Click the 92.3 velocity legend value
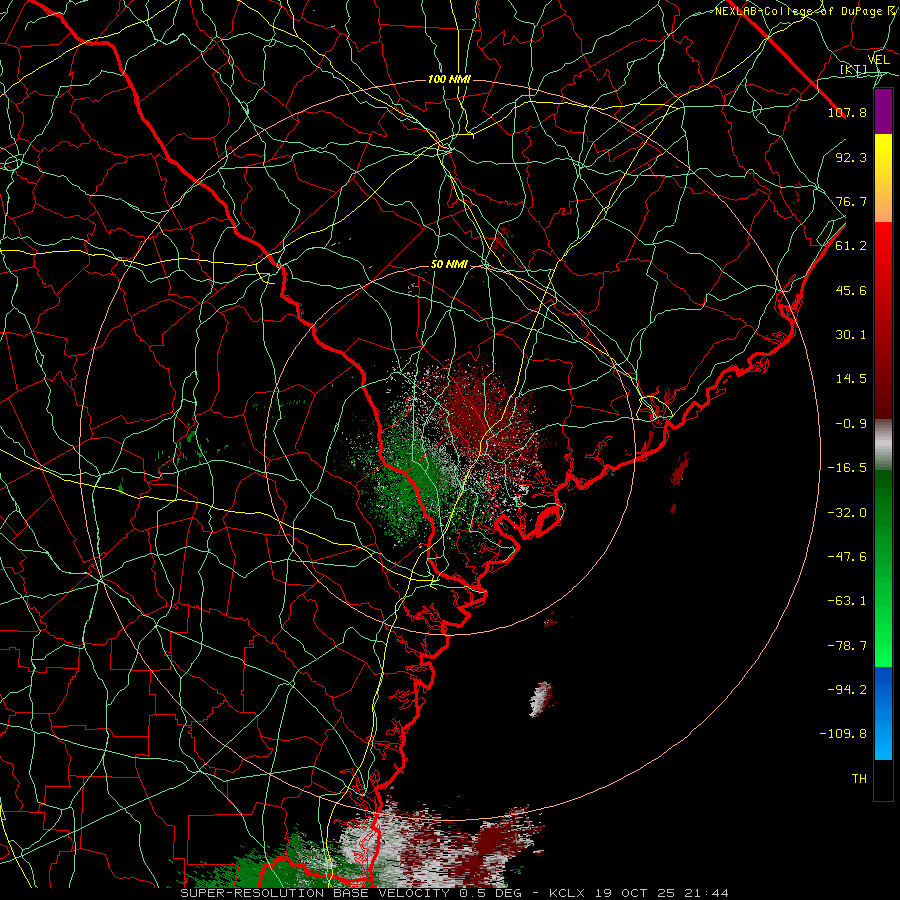The height and width of the screenshot is (900, 900). pyautogui.click(x=851, y=157)
